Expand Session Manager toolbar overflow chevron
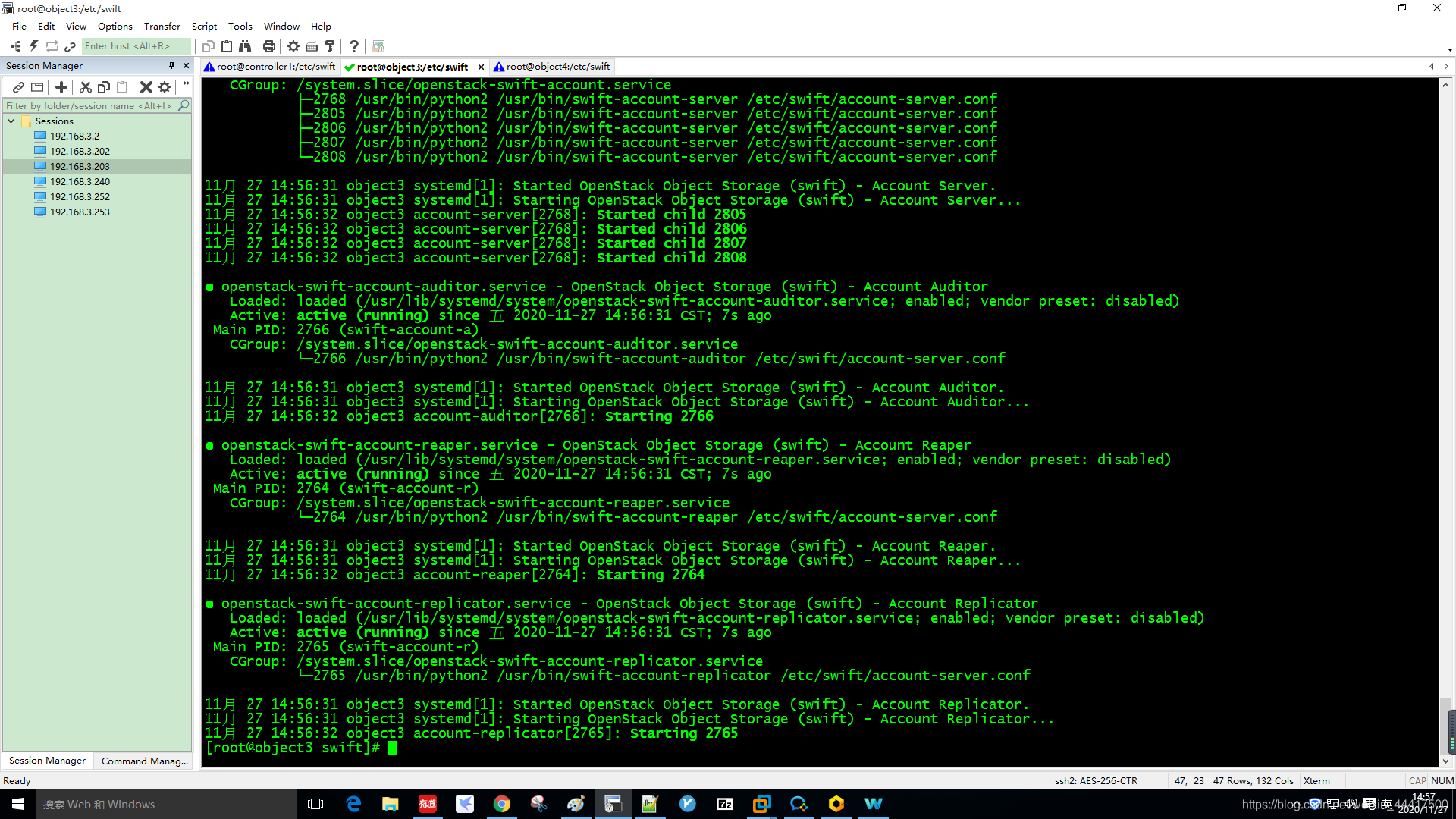The width and height of the screenshot is (1456, 819). pyautogui.click(x=186, y=83)
